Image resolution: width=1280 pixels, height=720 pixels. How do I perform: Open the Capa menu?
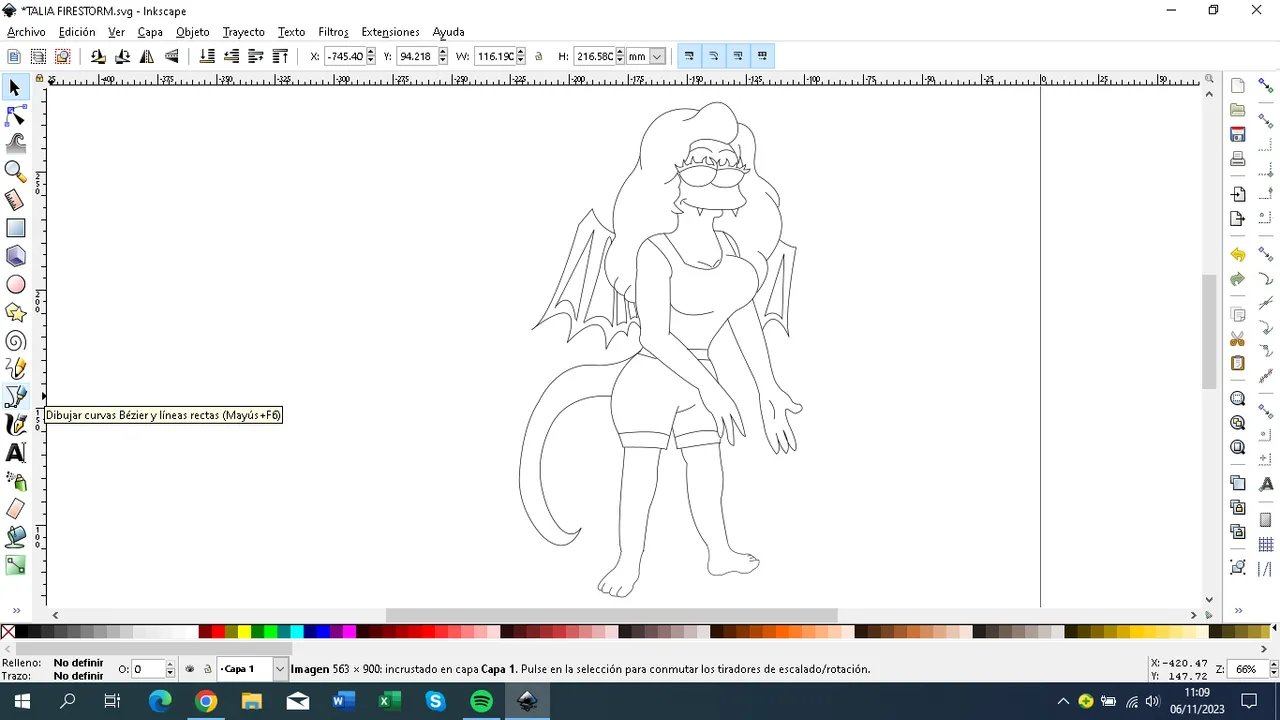click(150, 32)
